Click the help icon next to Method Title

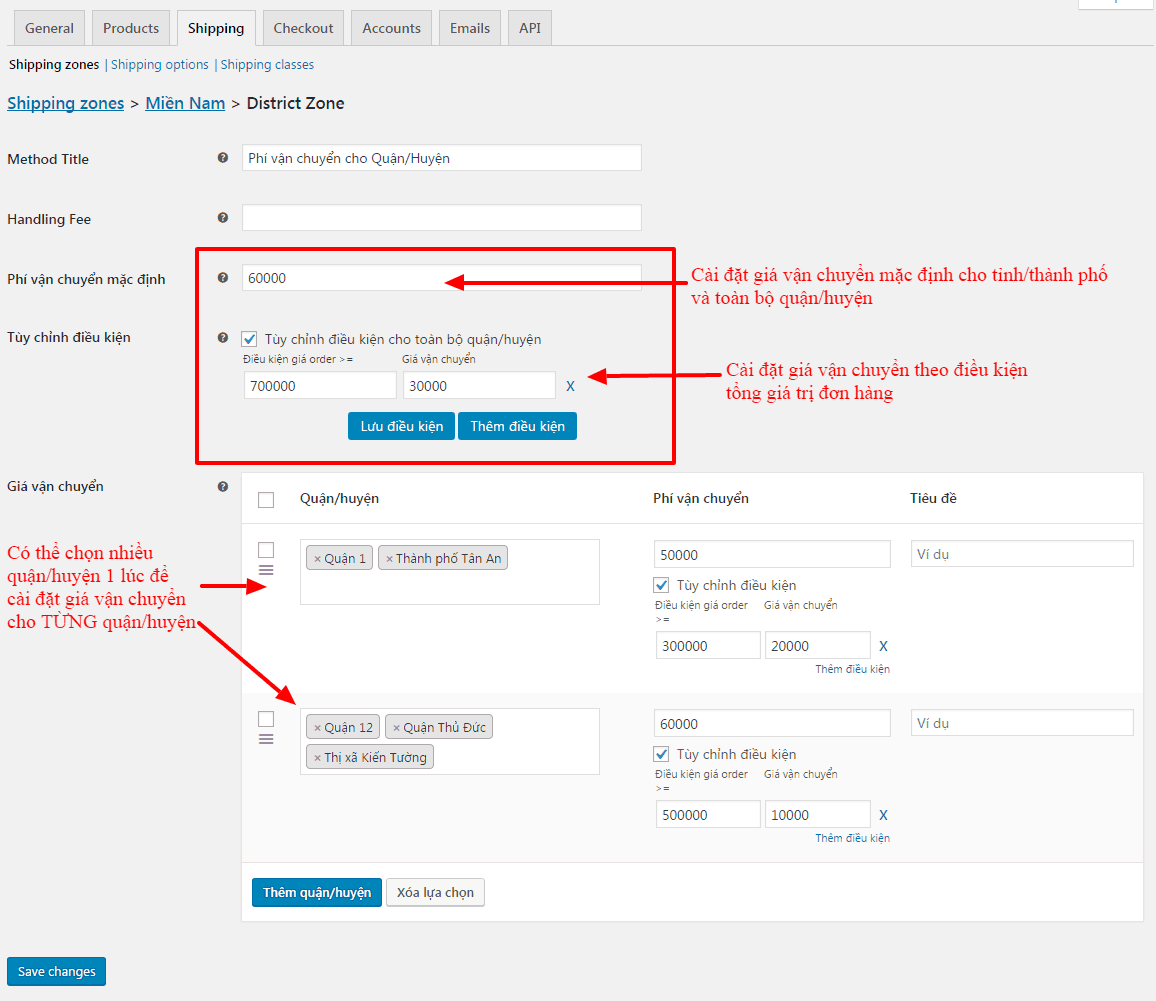(x=222, y=158)
